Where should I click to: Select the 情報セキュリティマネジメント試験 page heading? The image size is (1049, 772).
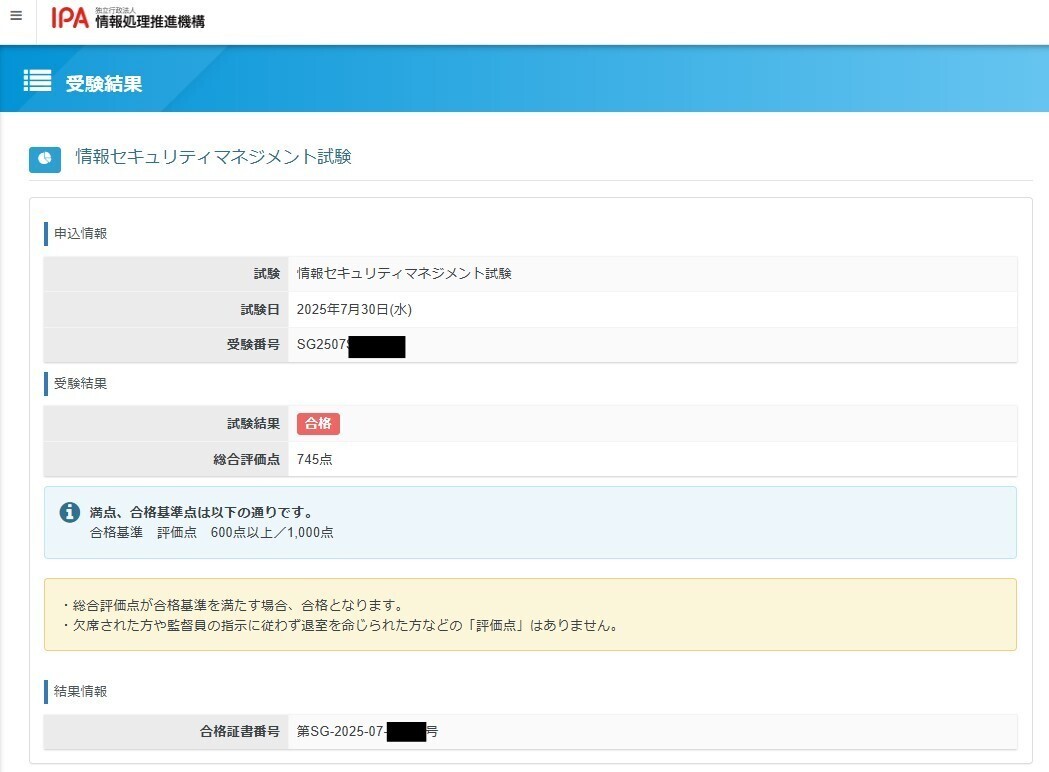(x=213, y=157)
